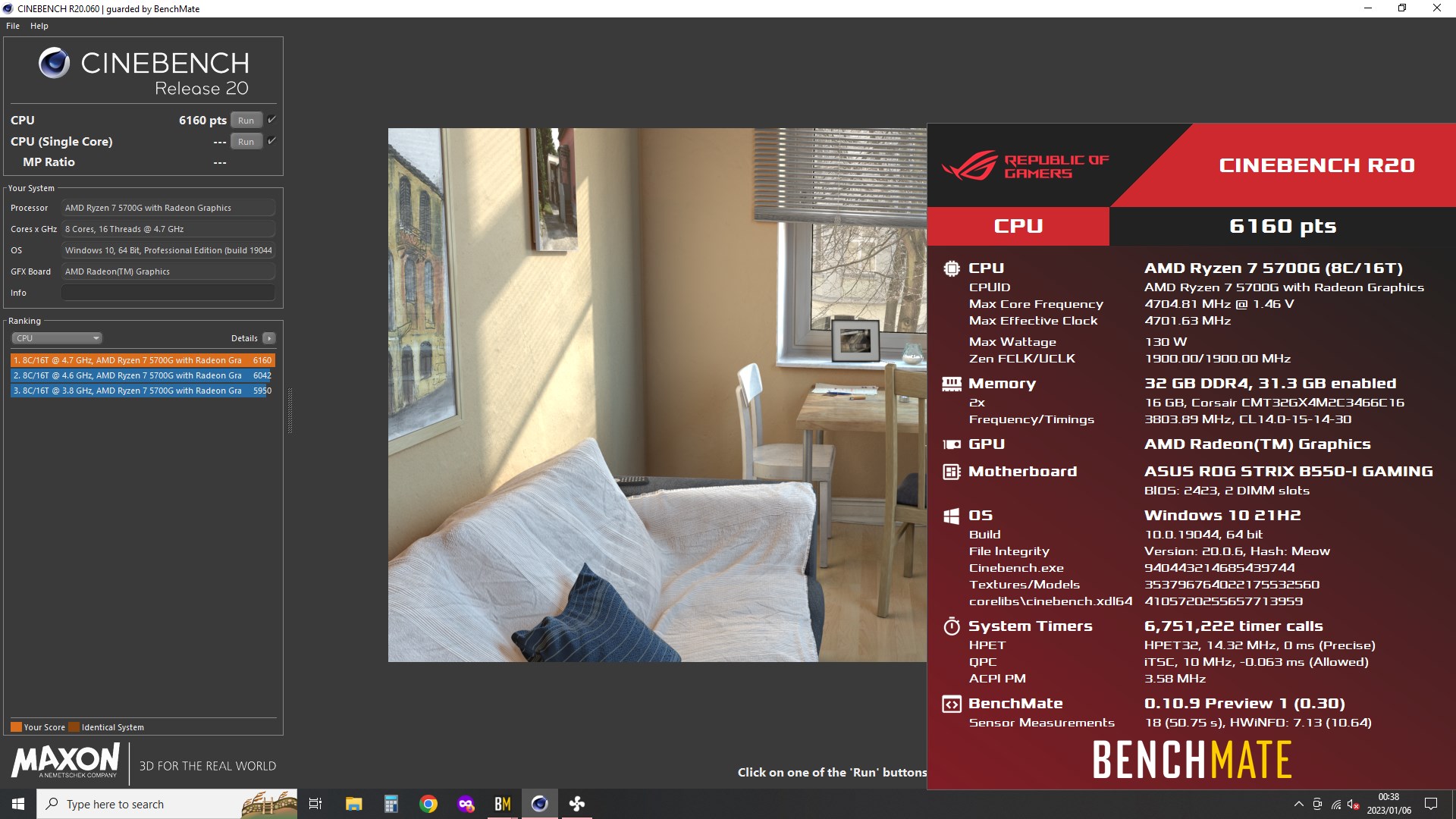This screenshot has height=819, width=1456.
Task: Click the GFX Board value field
Action: coord(168,271)
